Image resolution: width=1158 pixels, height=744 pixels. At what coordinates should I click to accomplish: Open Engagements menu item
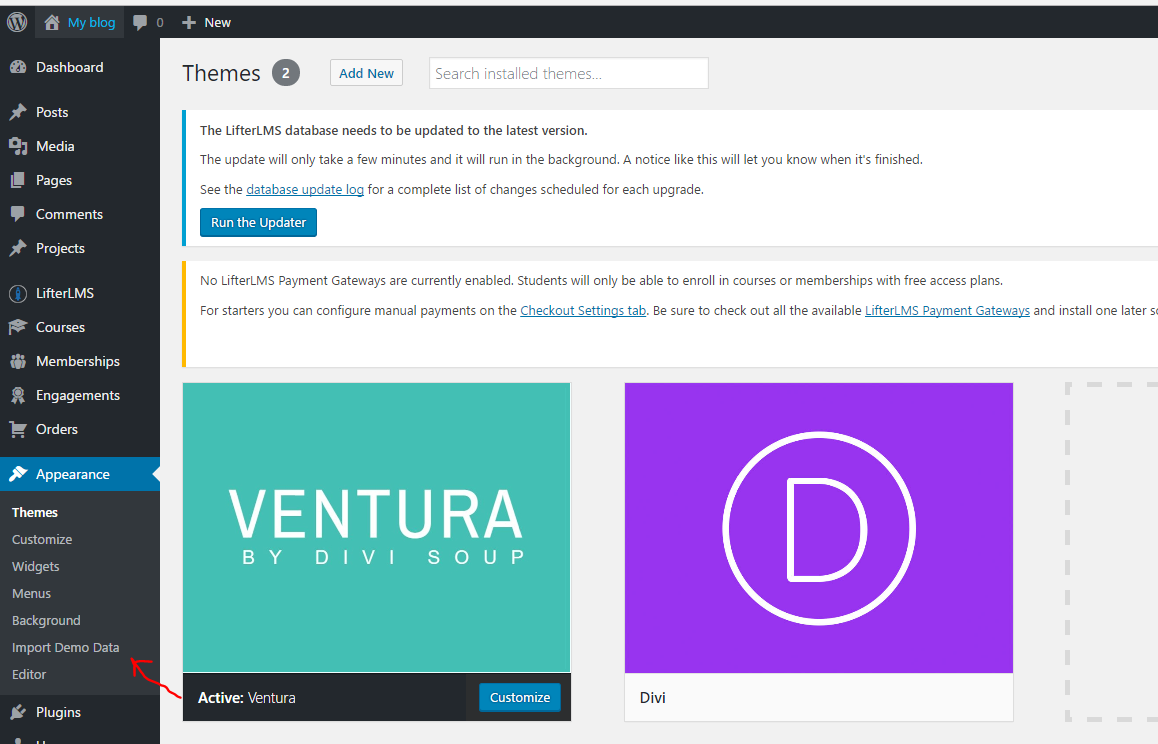pos(80,395)
